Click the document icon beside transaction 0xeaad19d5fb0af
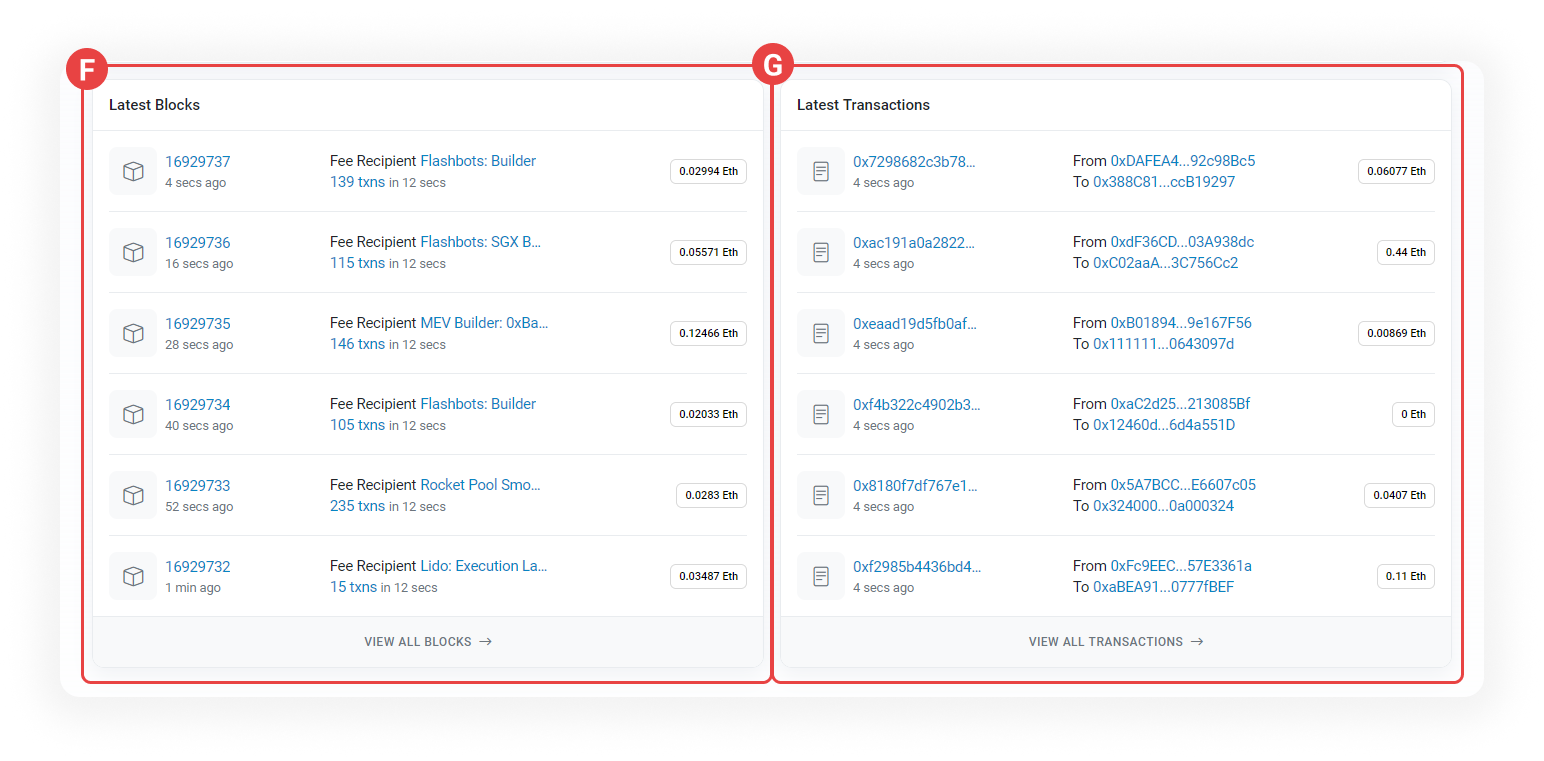1544x761 pixels. pos(821,334)
